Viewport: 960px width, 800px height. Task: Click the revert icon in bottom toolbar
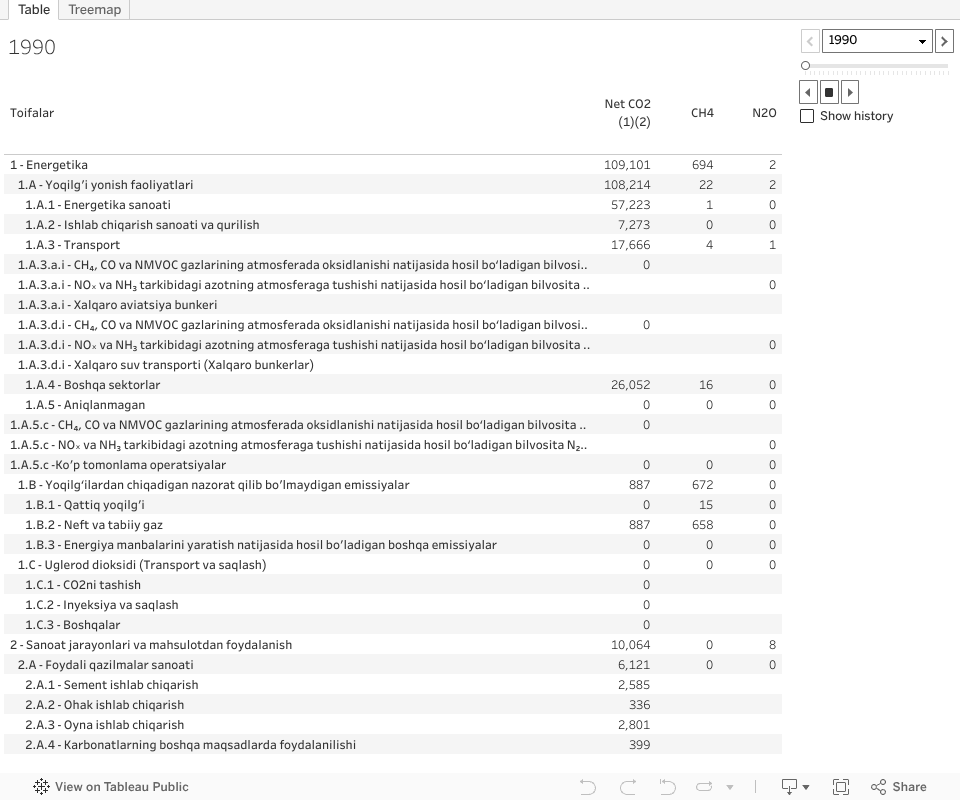click(x=666, y=787)
